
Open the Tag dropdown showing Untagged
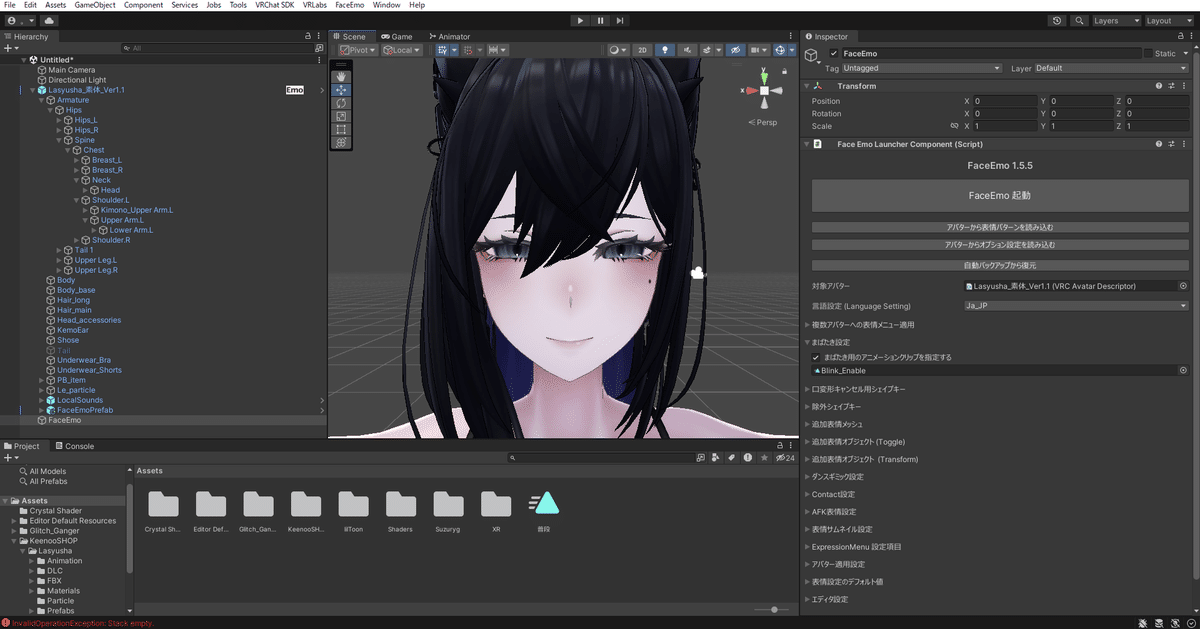click(x=922, y=68)
